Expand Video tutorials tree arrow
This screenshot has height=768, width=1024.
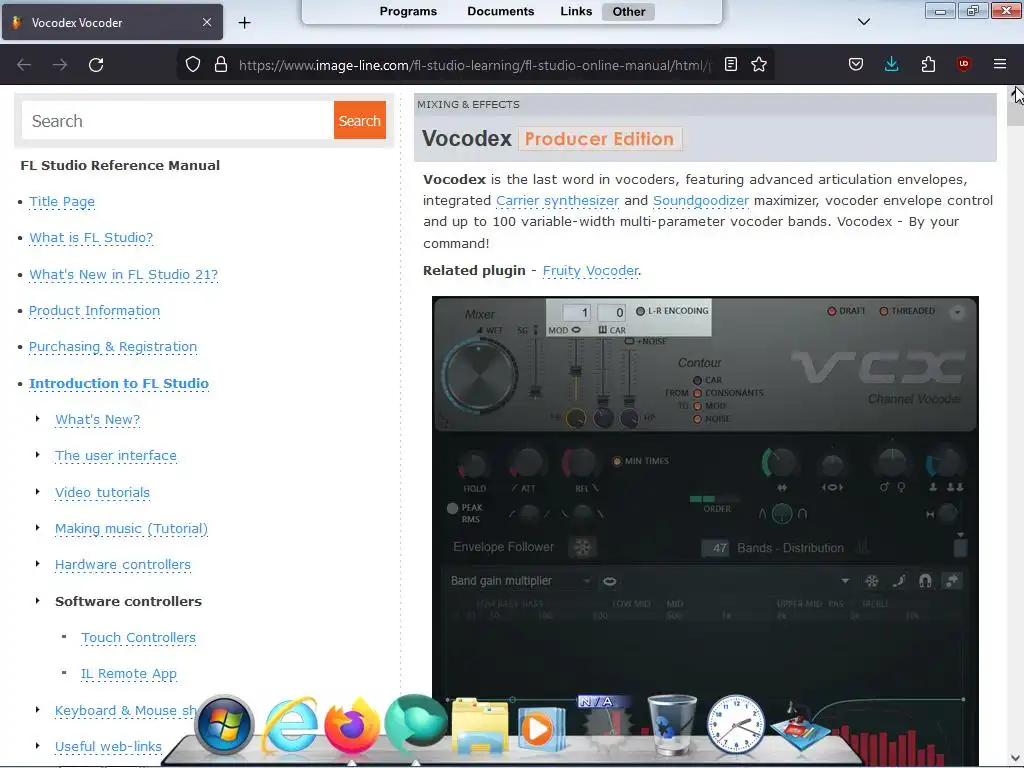[38, 492]
